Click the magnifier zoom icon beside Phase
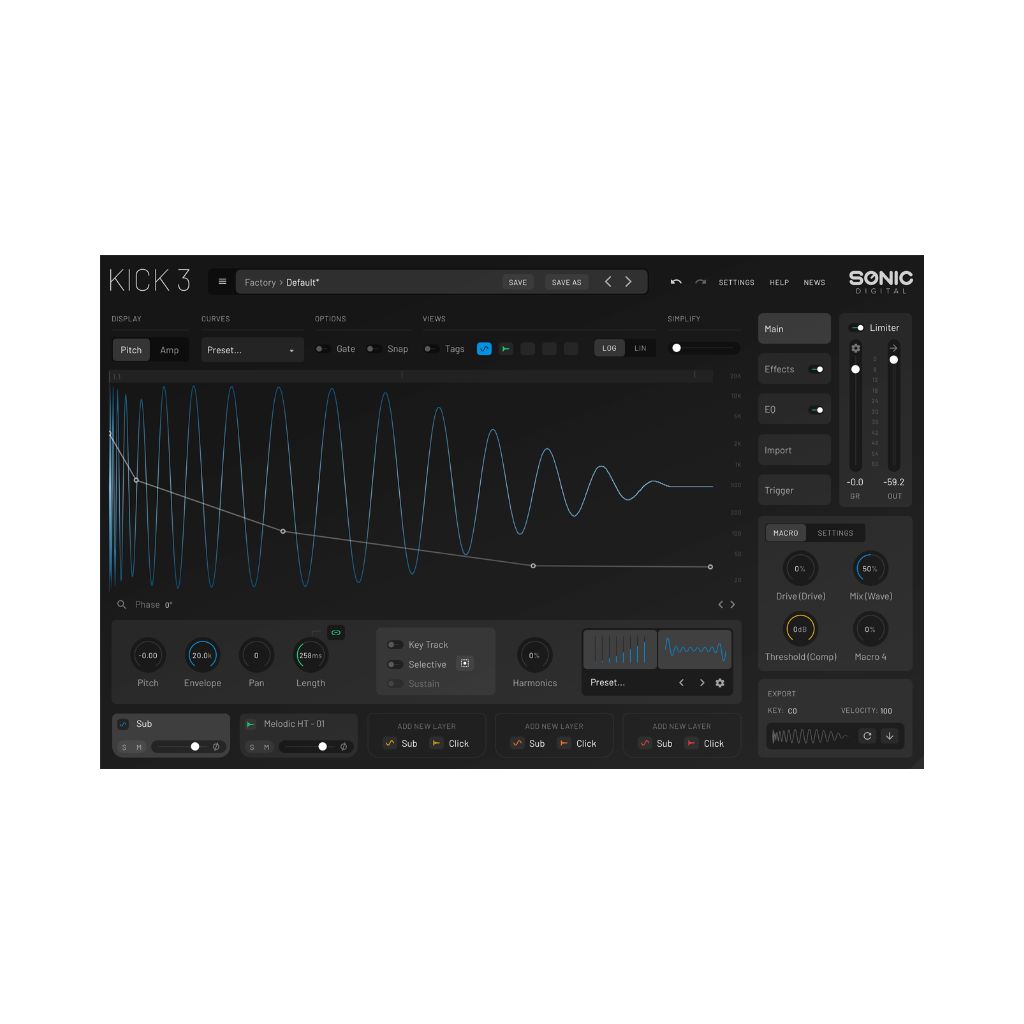 tap(121, 605)
